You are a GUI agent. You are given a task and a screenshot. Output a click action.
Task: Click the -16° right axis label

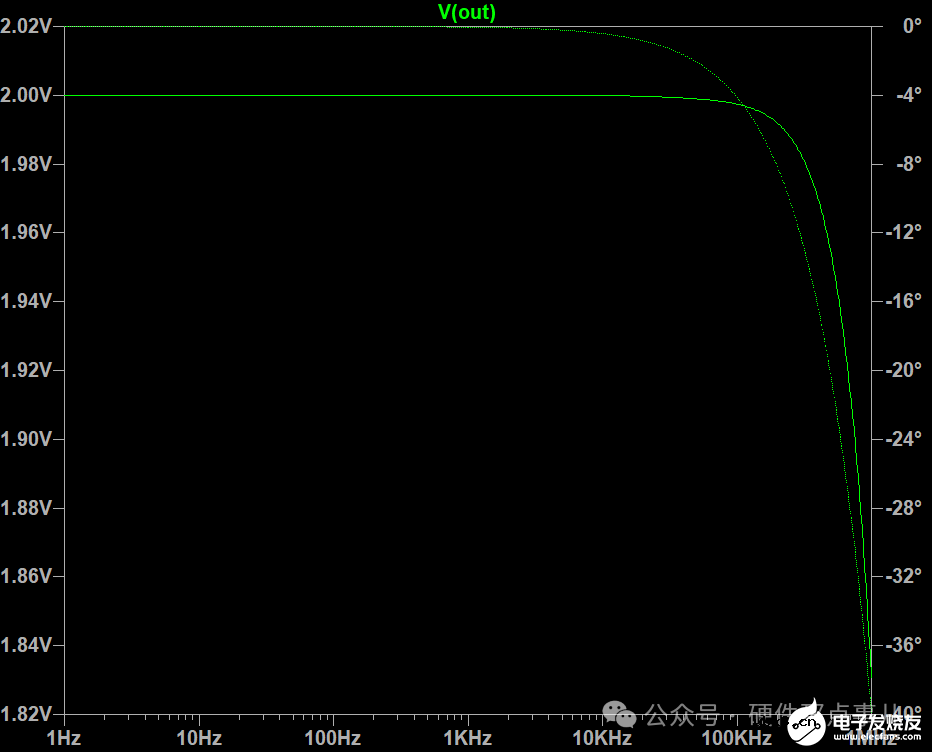click(x=905, y=301)
